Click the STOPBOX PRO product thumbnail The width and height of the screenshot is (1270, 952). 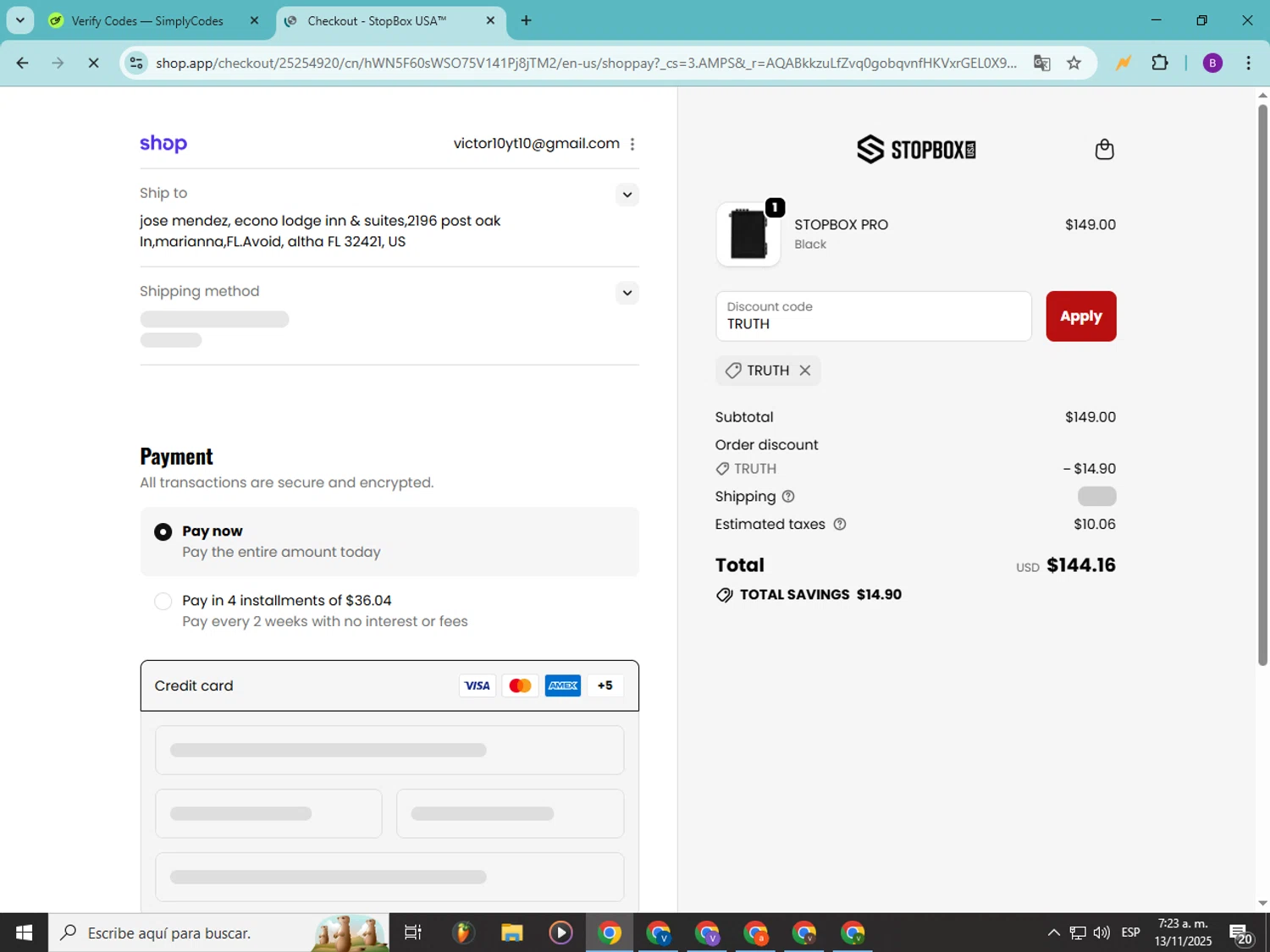point(748,234)
